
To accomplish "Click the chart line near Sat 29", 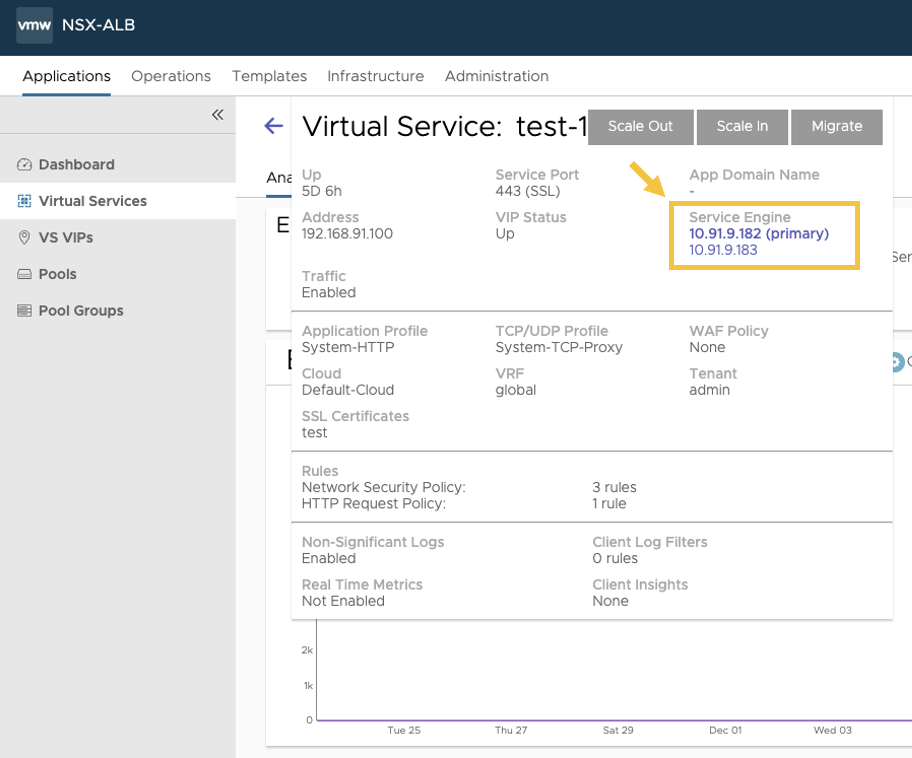I will (x=617, y=720).
